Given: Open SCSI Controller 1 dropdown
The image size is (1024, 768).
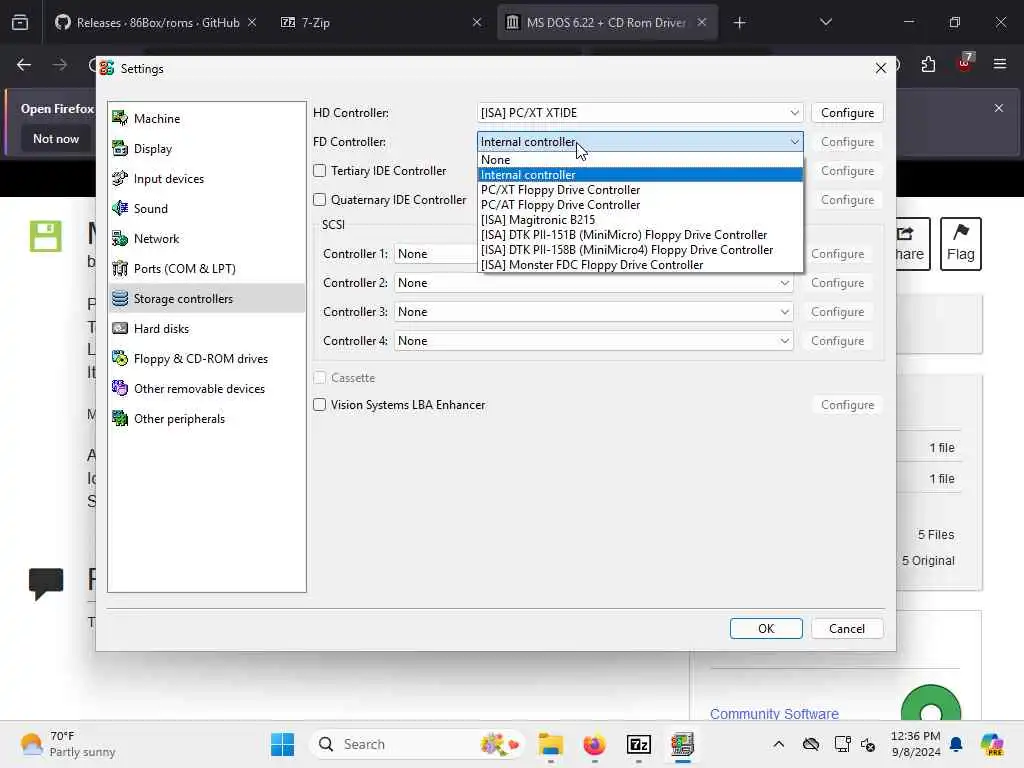Looking at the screenshot, I should tap(436, 253).
